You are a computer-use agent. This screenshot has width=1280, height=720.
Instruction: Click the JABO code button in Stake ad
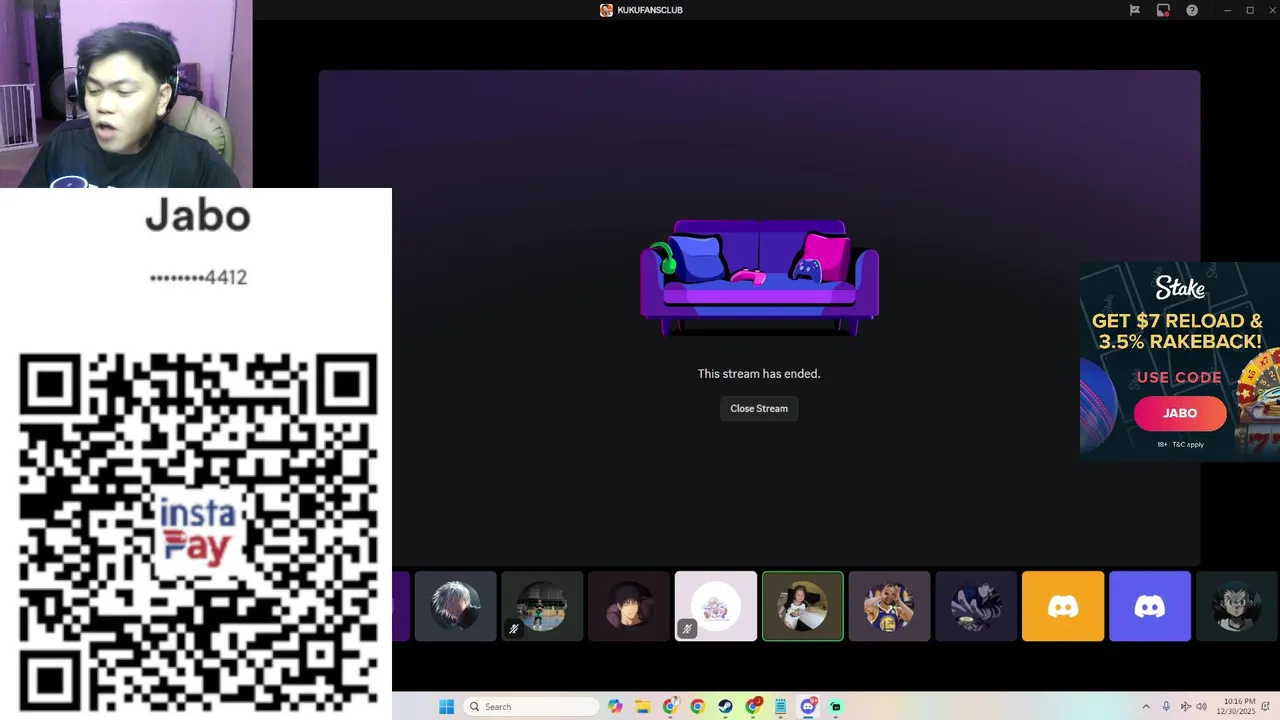coord(1180,413)
